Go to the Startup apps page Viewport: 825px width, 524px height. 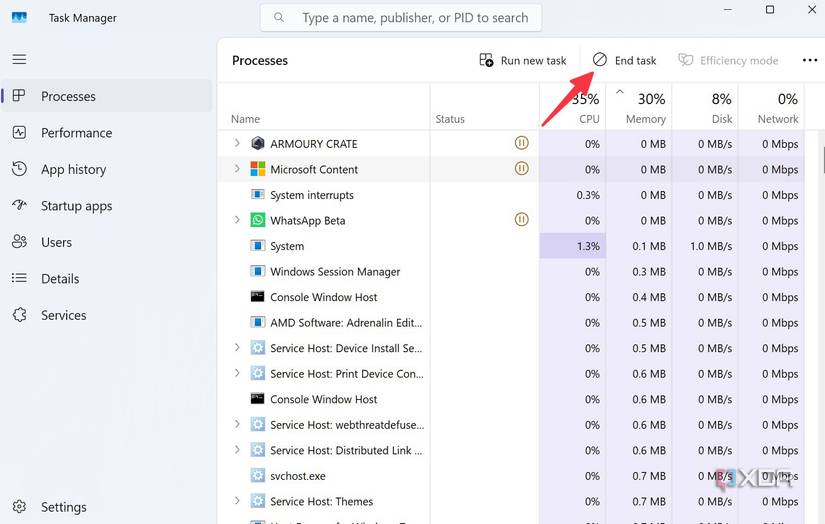(76, 206)
